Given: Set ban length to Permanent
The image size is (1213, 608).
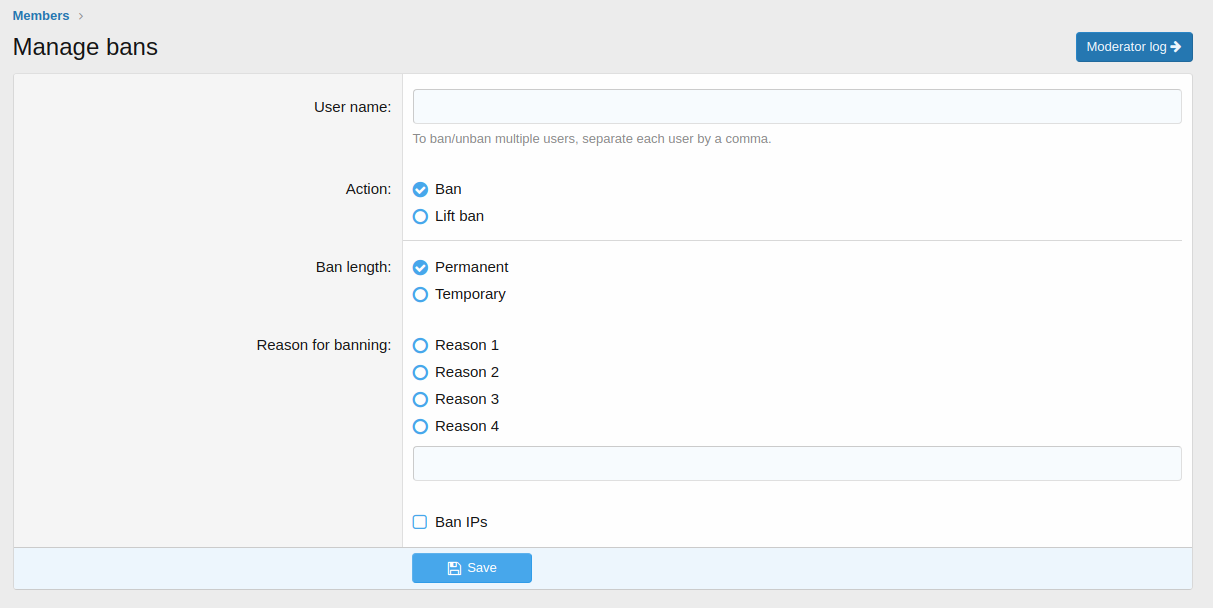Looking at the screenshot, I should [420, 267].
